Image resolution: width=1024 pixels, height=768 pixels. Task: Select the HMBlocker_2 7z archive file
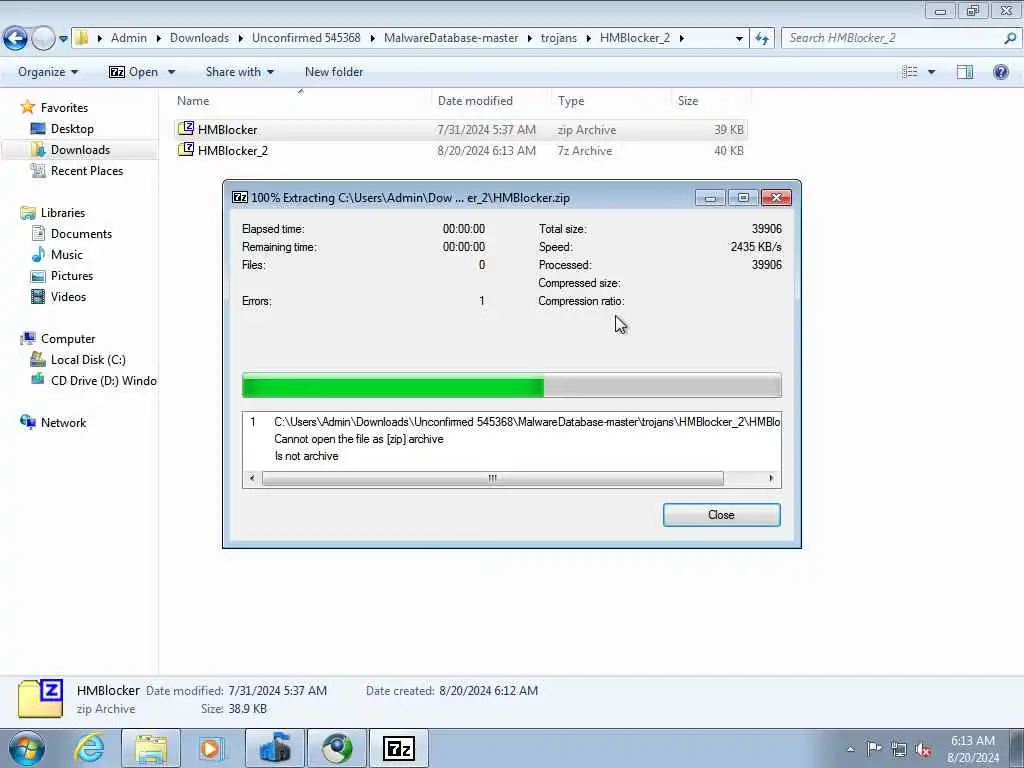point(460,150)
